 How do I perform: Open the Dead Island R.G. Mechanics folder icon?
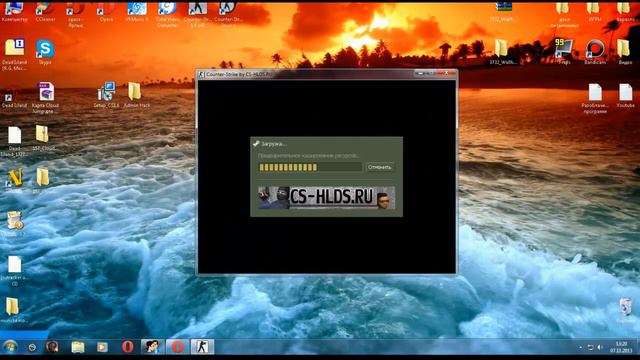14,55
